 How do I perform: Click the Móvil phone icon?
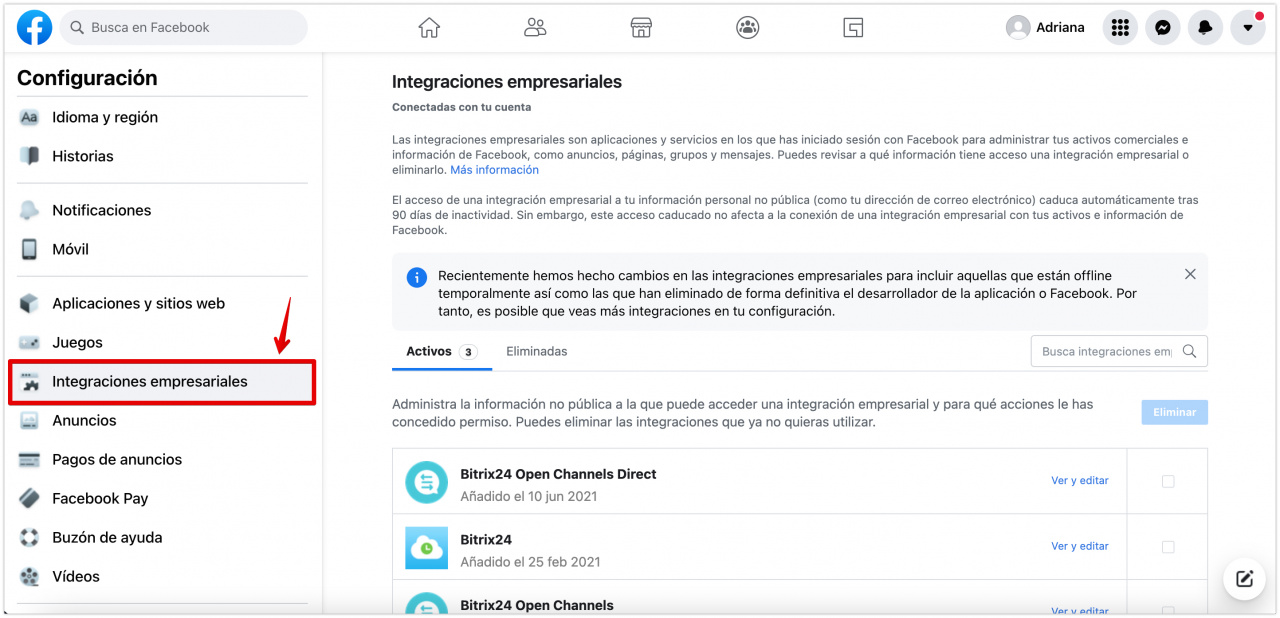tap(29, 249)
